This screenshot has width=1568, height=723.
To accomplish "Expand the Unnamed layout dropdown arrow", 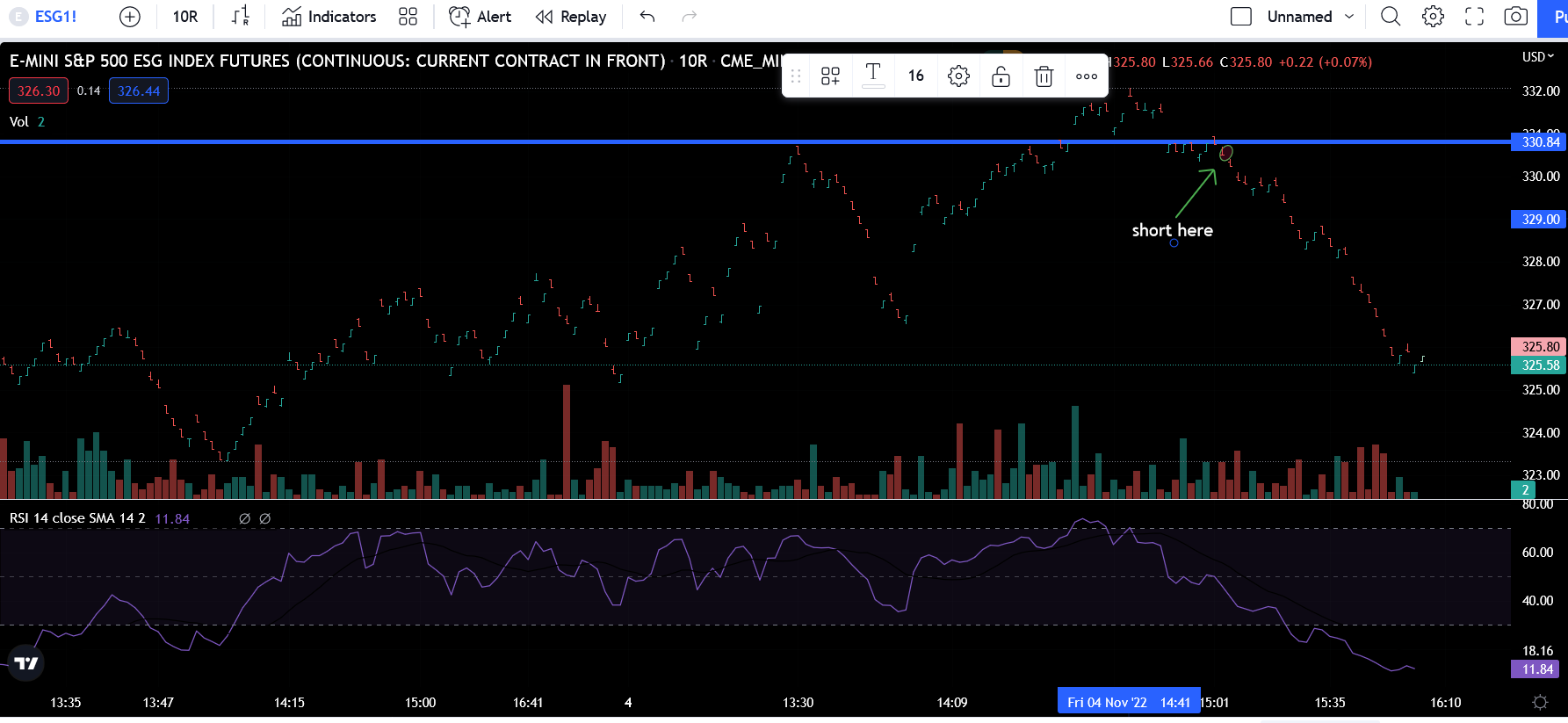I will [1349, 17].
